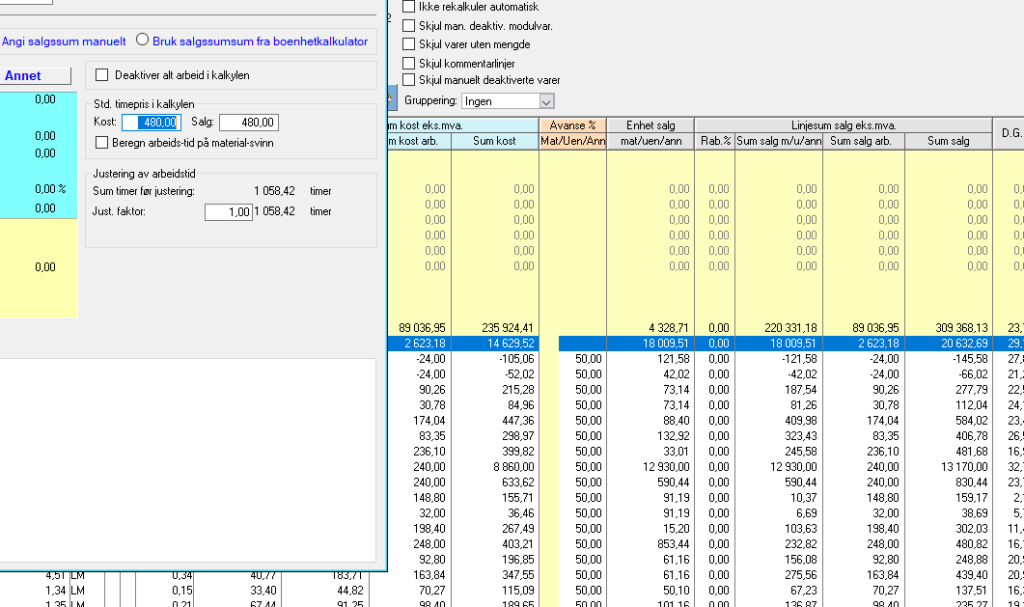Click the Kost hourly price field
The width and height of the screenshot is (1024, 607).
(150, 123)
